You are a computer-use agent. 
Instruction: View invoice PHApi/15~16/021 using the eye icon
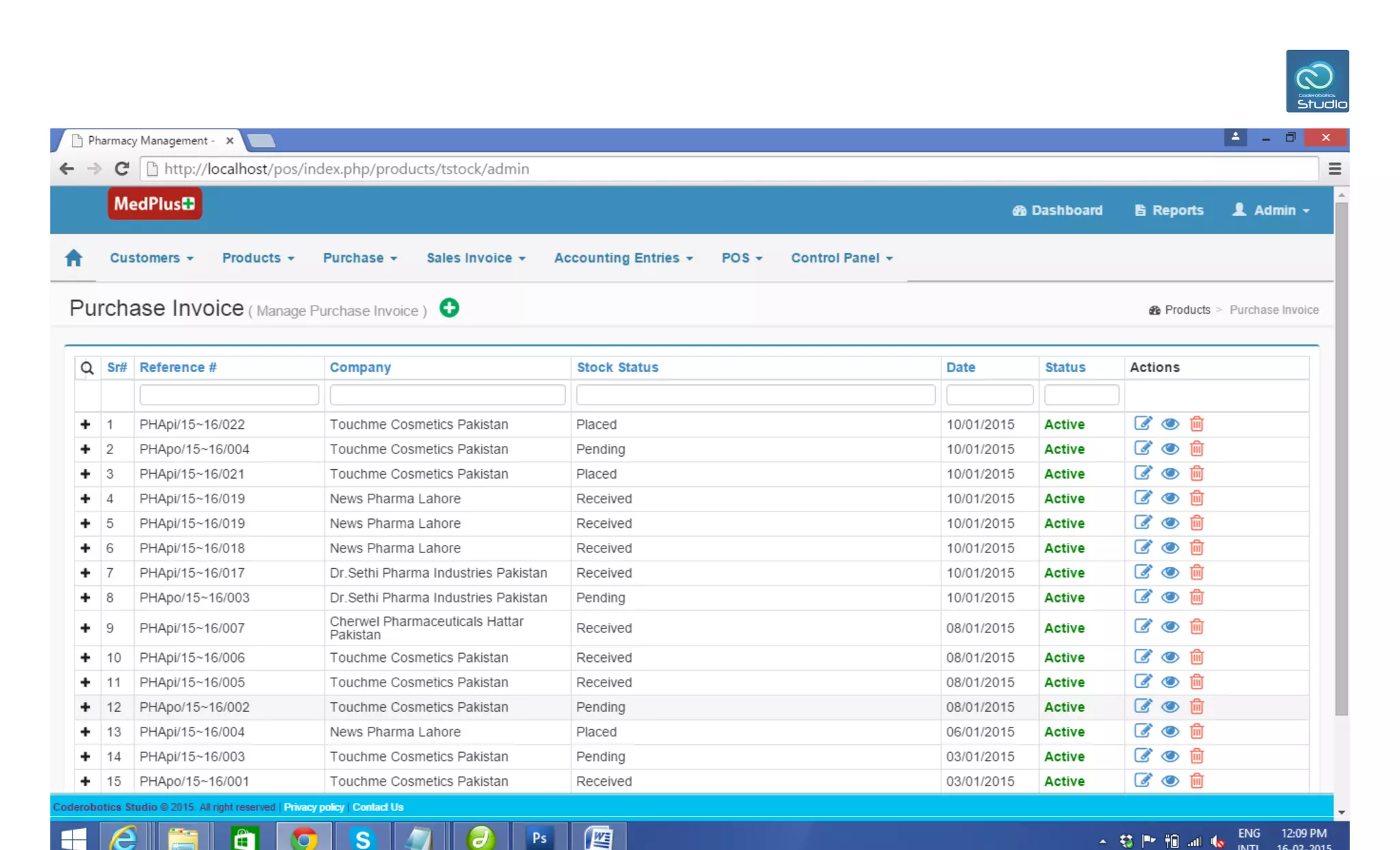(x=1170, y=474)
